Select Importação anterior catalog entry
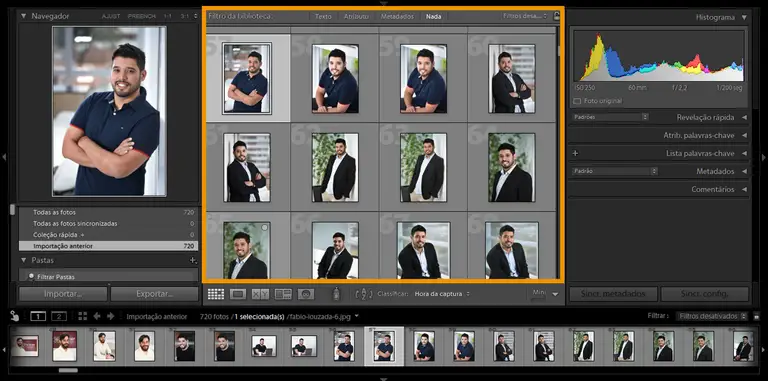 108,246
